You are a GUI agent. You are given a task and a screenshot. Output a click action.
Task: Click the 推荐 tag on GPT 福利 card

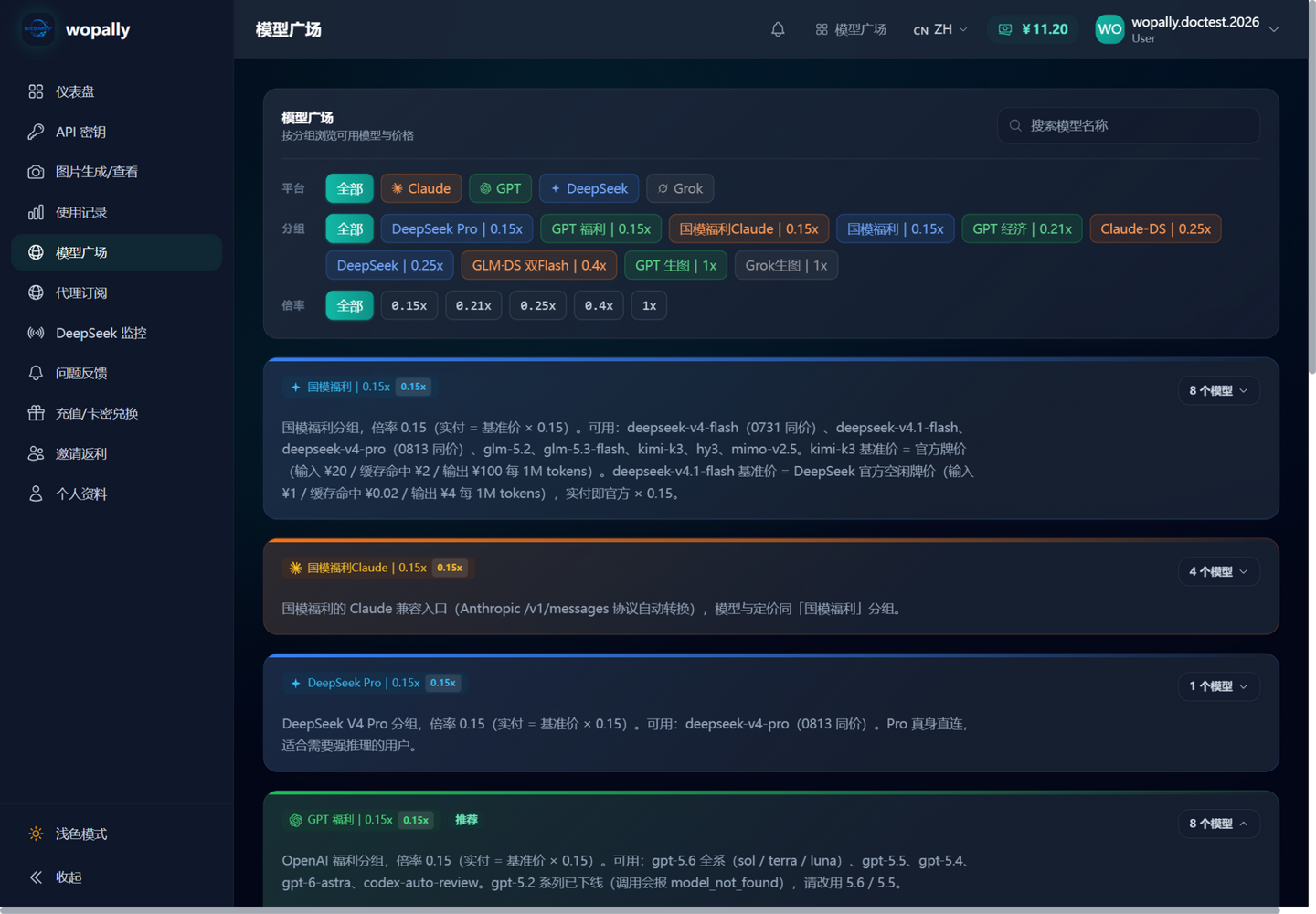tap(467, 820)
